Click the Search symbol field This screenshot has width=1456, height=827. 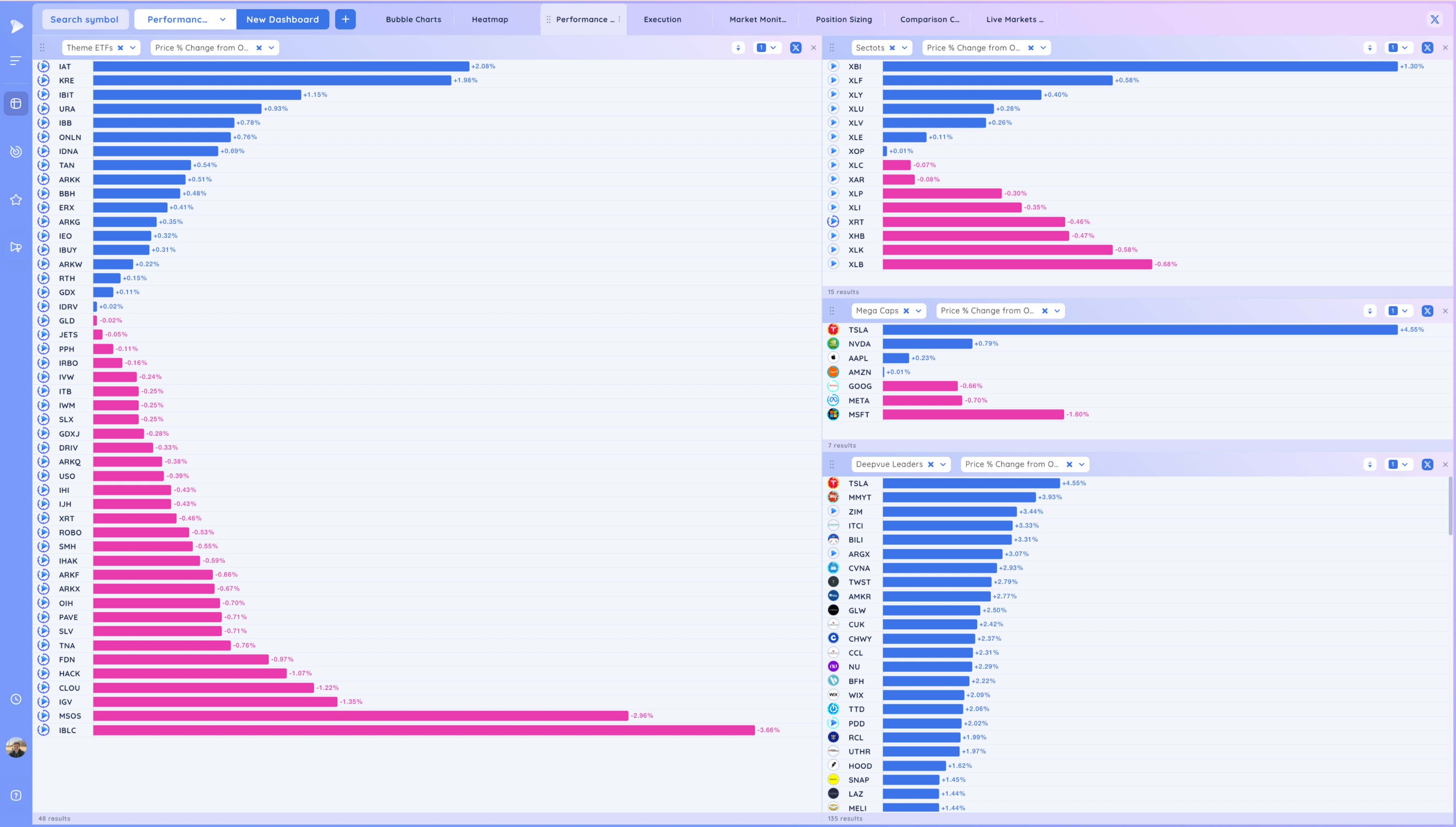tap(84, 19)
